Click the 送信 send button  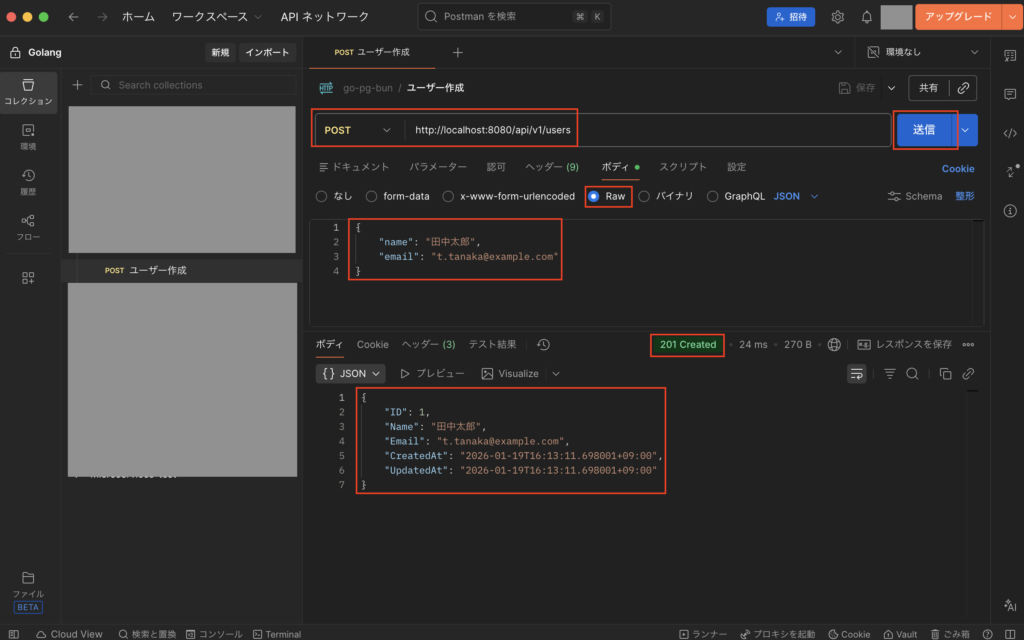tap(923, 129)
